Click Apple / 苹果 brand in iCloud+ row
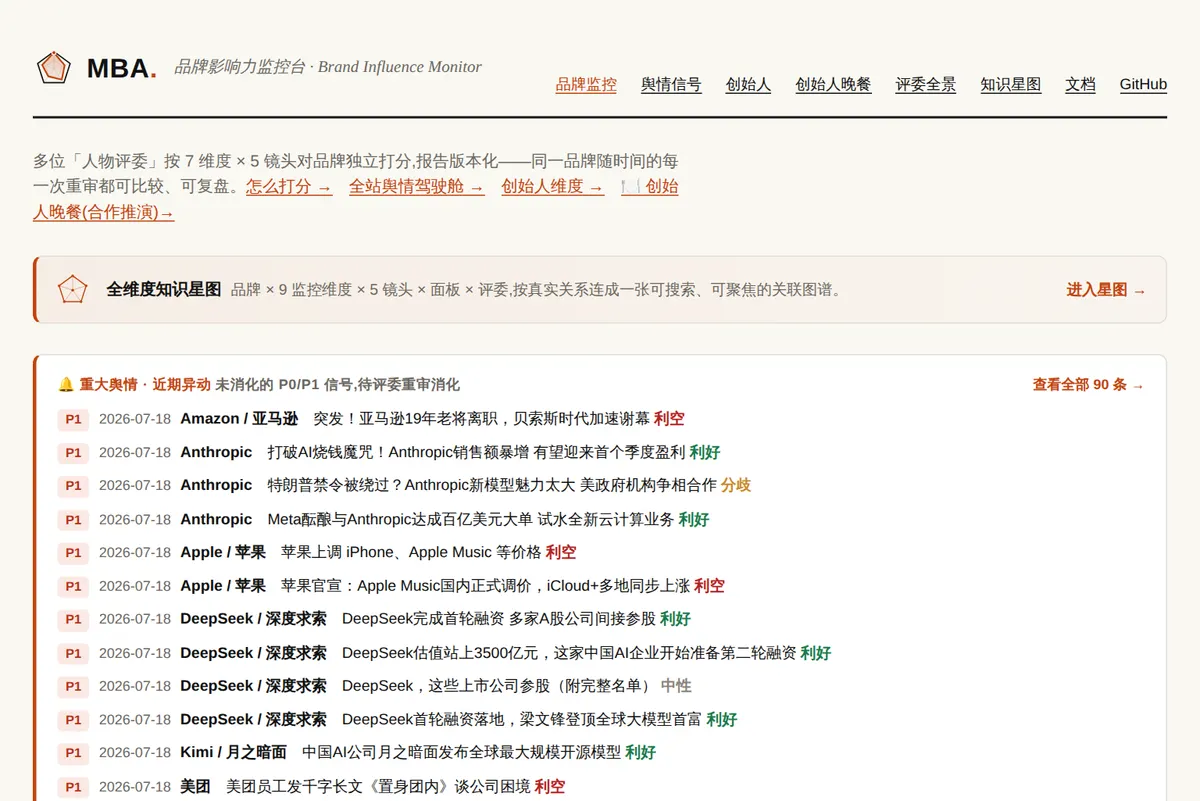Image resolution: width=1200 pixels, height=801 pixels. coord(223,586)
